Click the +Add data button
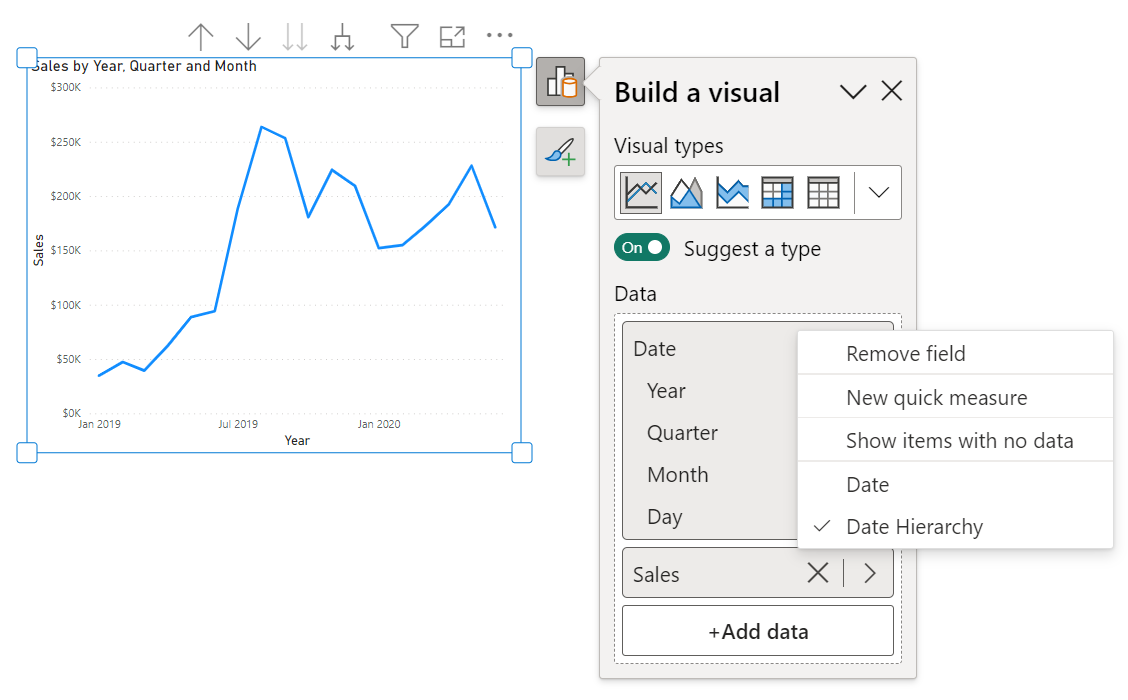This screenshot has width=1128, height=700. [x=758, y=631]
